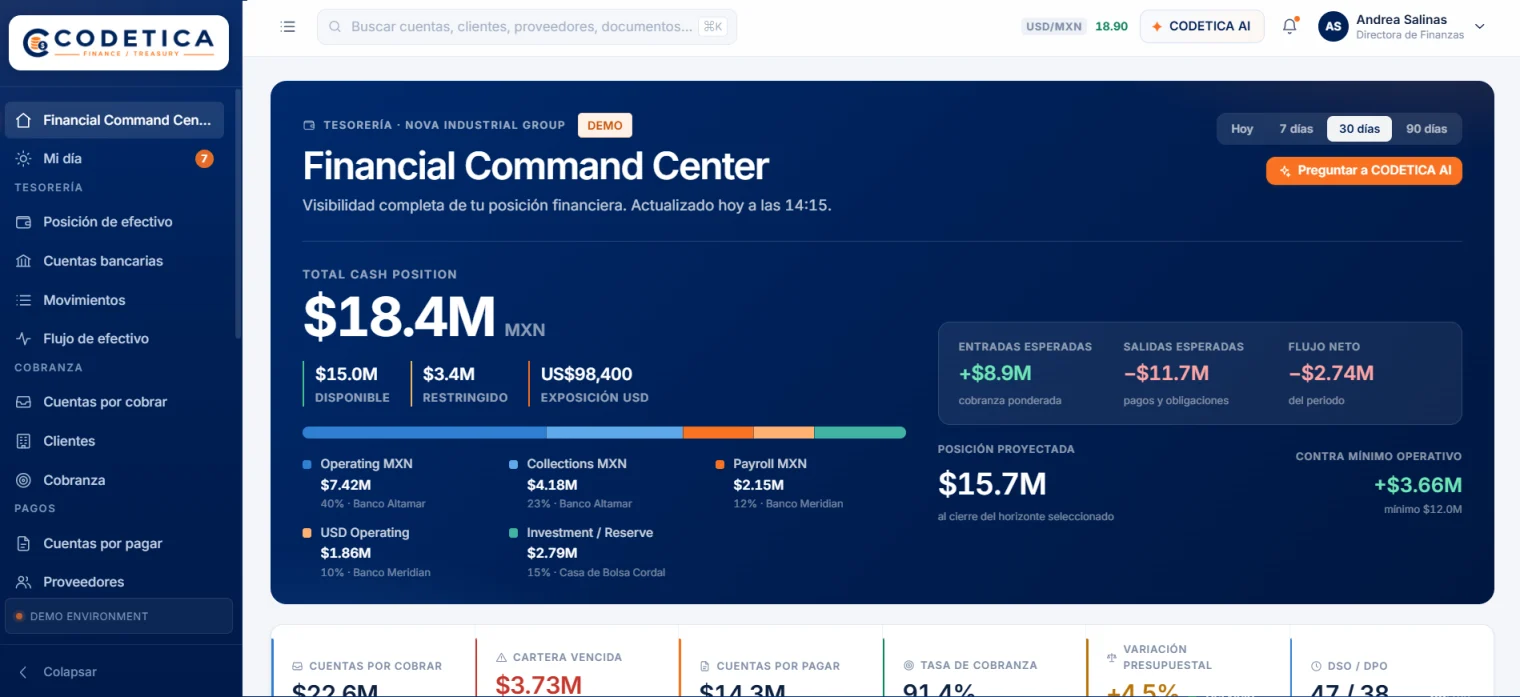Click the Mi día badge 7
The image size is (1520, 697).
pyautogui.click(x=204, y=158)
